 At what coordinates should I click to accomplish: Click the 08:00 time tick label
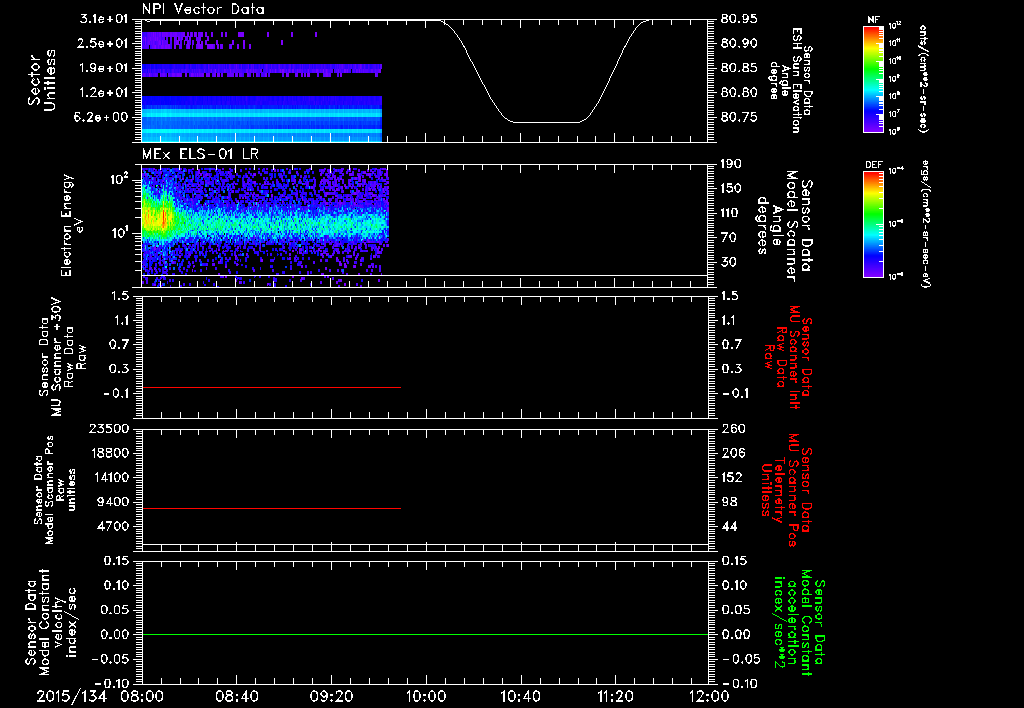142,696
